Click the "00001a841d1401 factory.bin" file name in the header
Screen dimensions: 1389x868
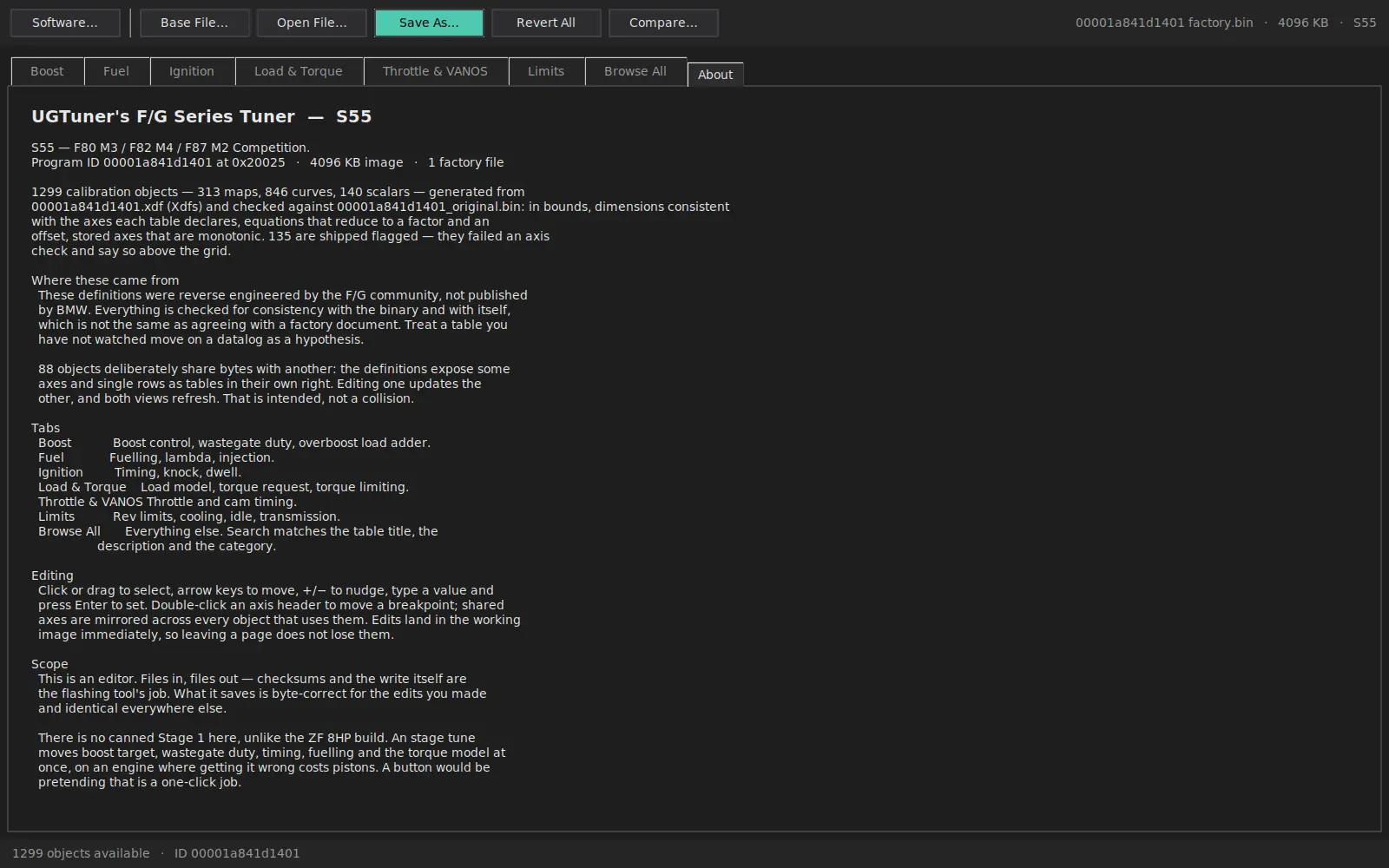pos(1164,23)
